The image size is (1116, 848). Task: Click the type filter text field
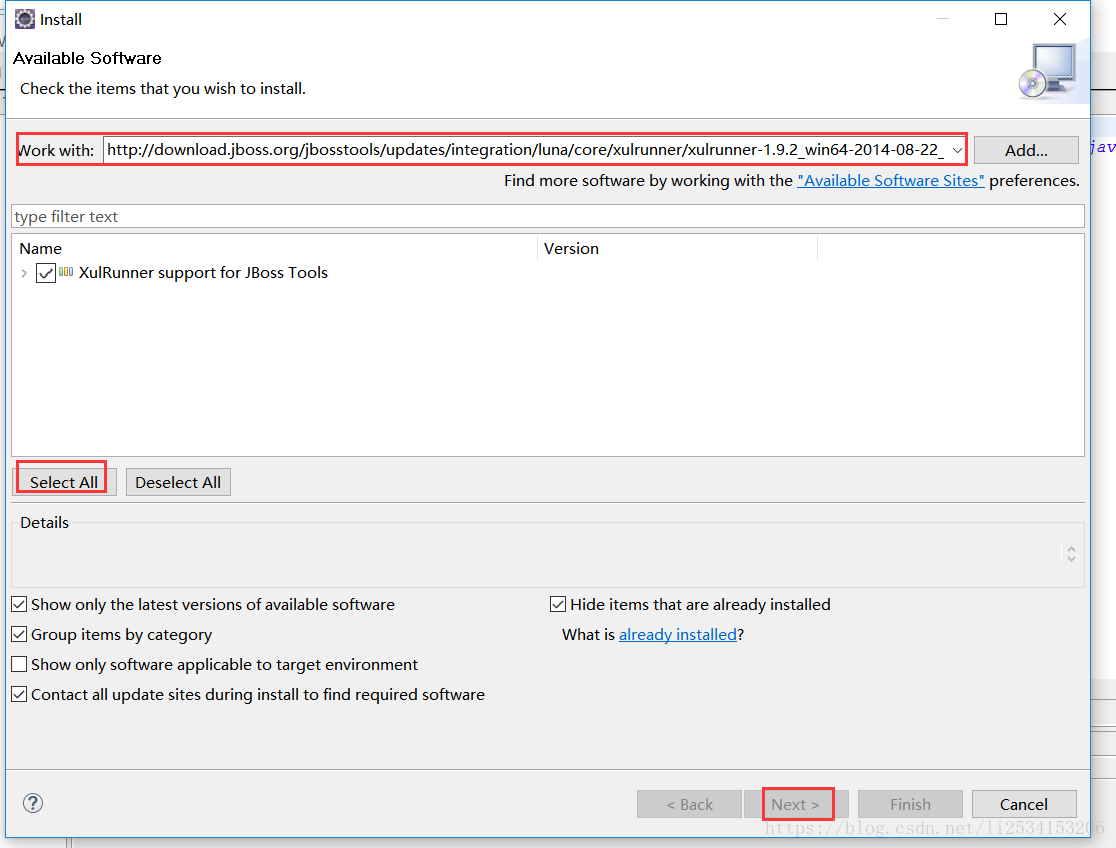(x=547, y=216)
